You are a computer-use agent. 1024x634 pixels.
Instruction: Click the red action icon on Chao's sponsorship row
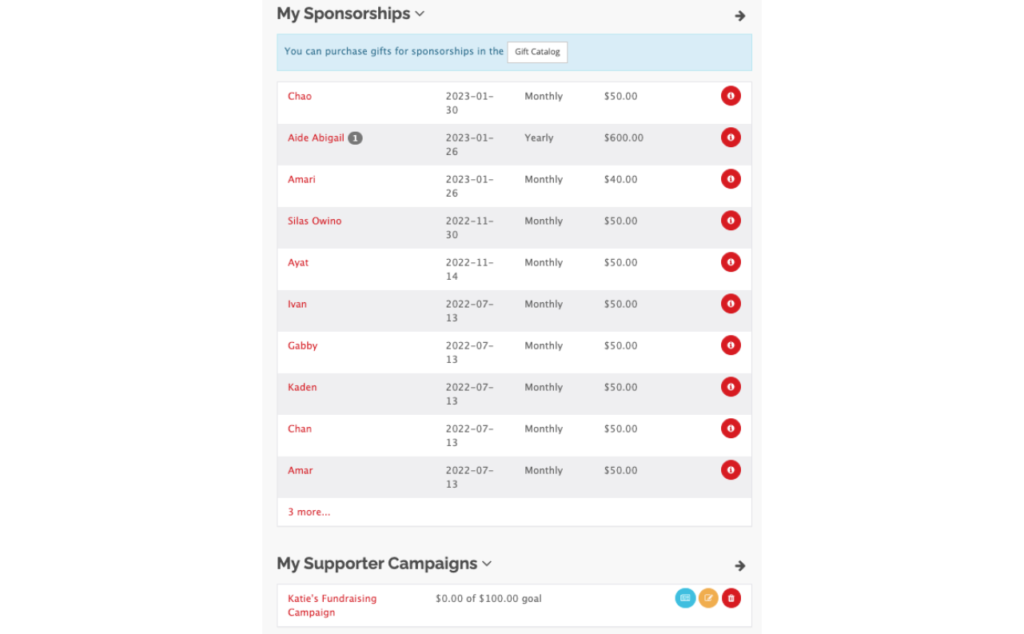coord(731,96)
